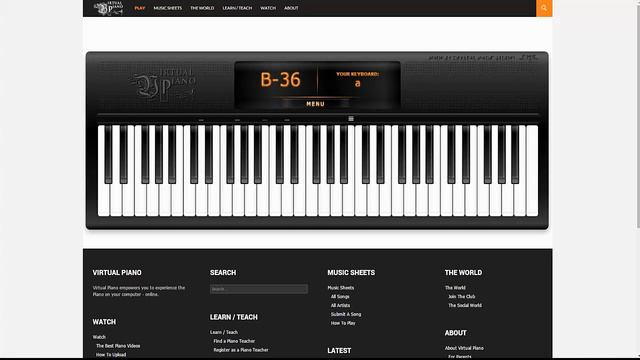Image resolution: width=640 pixels, height=360 pixels.
Task: Click the footer search input field
Action: (259, 289)
